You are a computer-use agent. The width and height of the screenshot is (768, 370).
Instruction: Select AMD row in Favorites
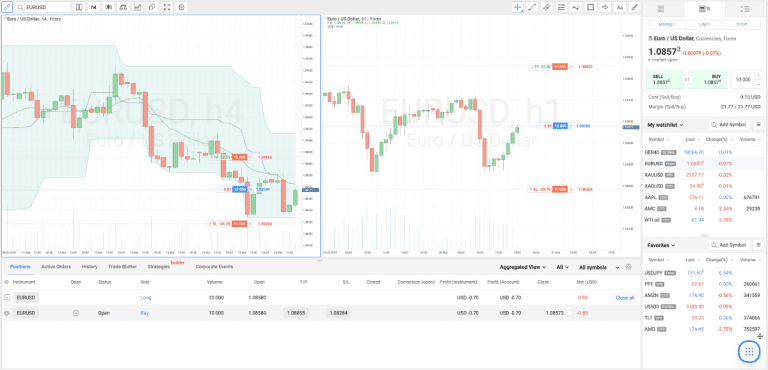tap(704, 328)
